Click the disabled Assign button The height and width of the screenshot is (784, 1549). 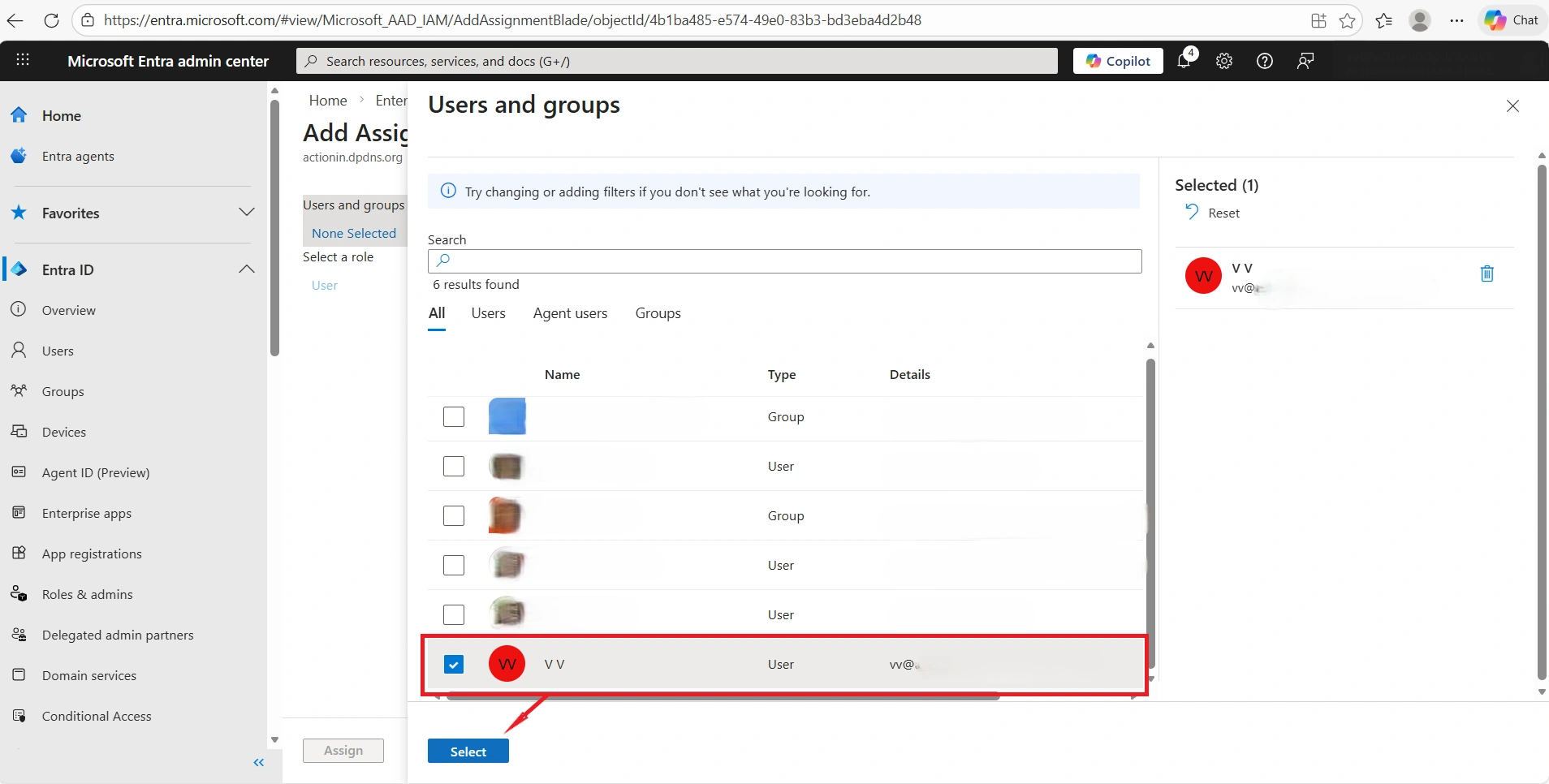[x=343, y=751]
